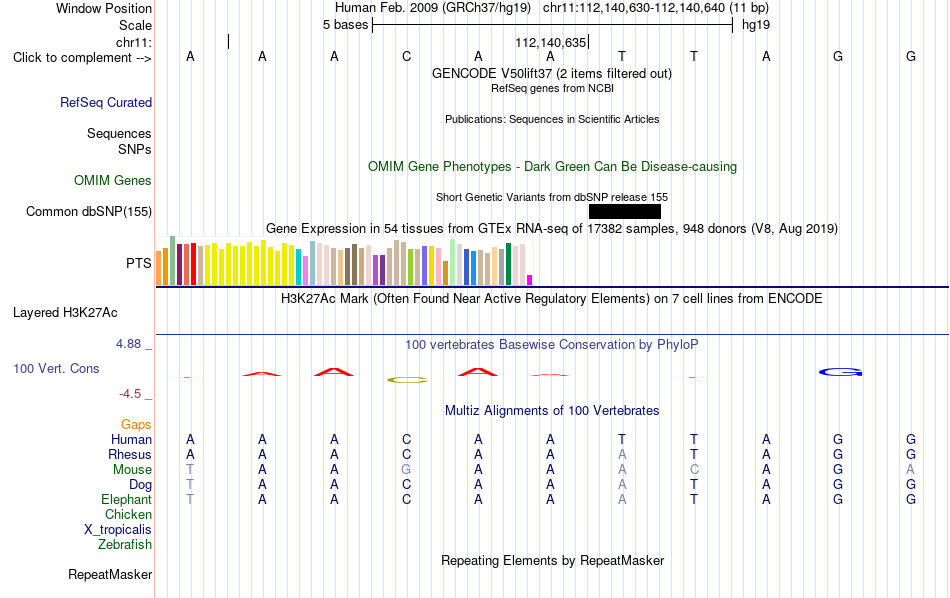950x598 pixels.
Task: Click 'Multiz Alignments of 100 Vertebrates' title
Action: (552, 411)
